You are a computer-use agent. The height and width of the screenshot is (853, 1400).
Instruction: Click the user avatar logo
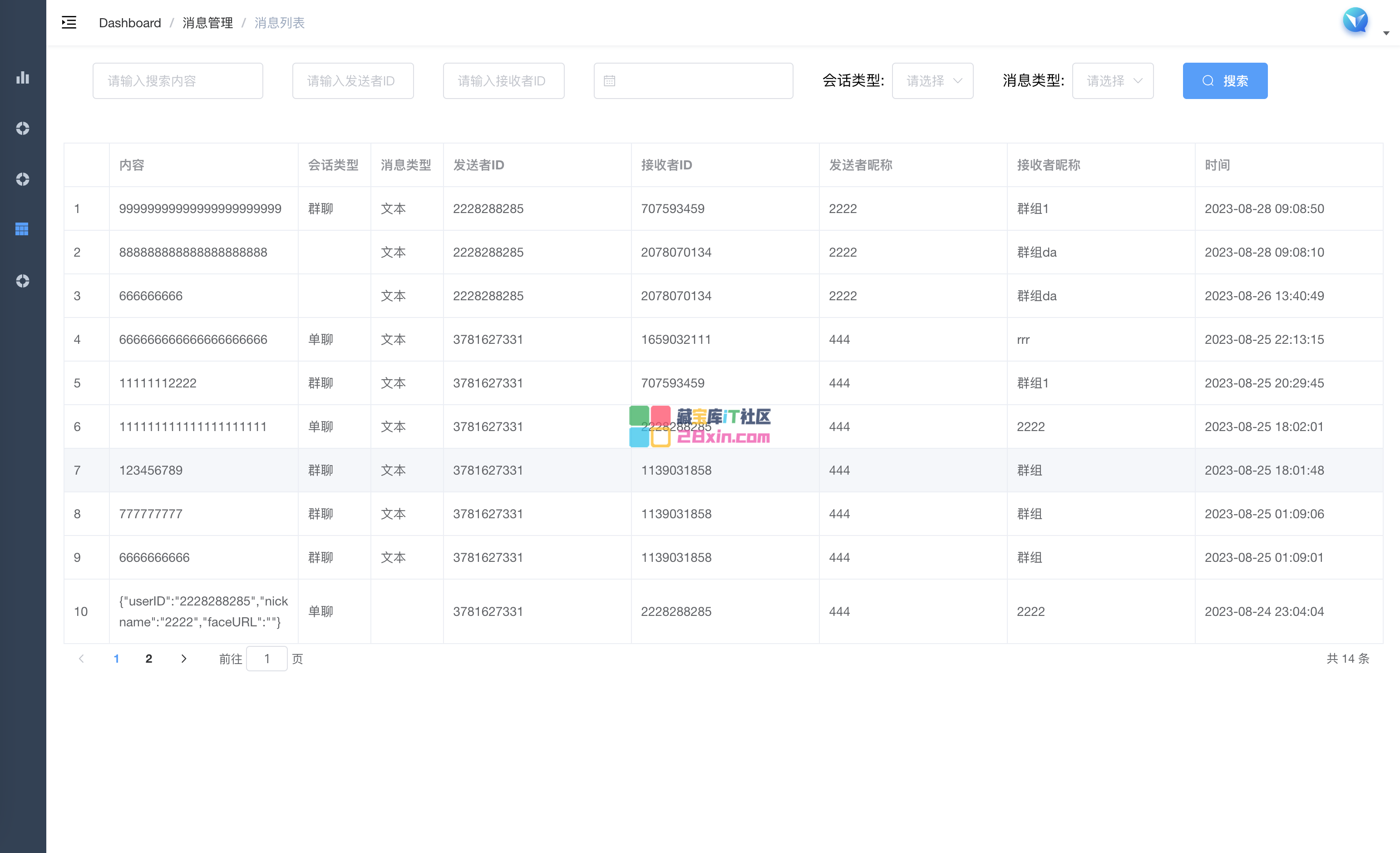pos(1356,21)
